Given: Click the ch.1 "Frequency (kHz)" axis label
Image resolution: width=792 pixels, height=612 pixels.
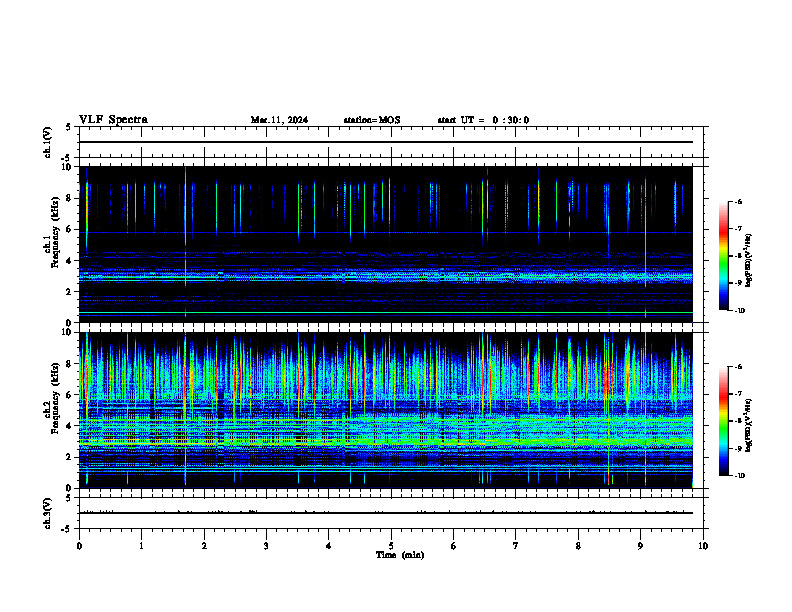Looking at the screenshot, I should (55, 232).
